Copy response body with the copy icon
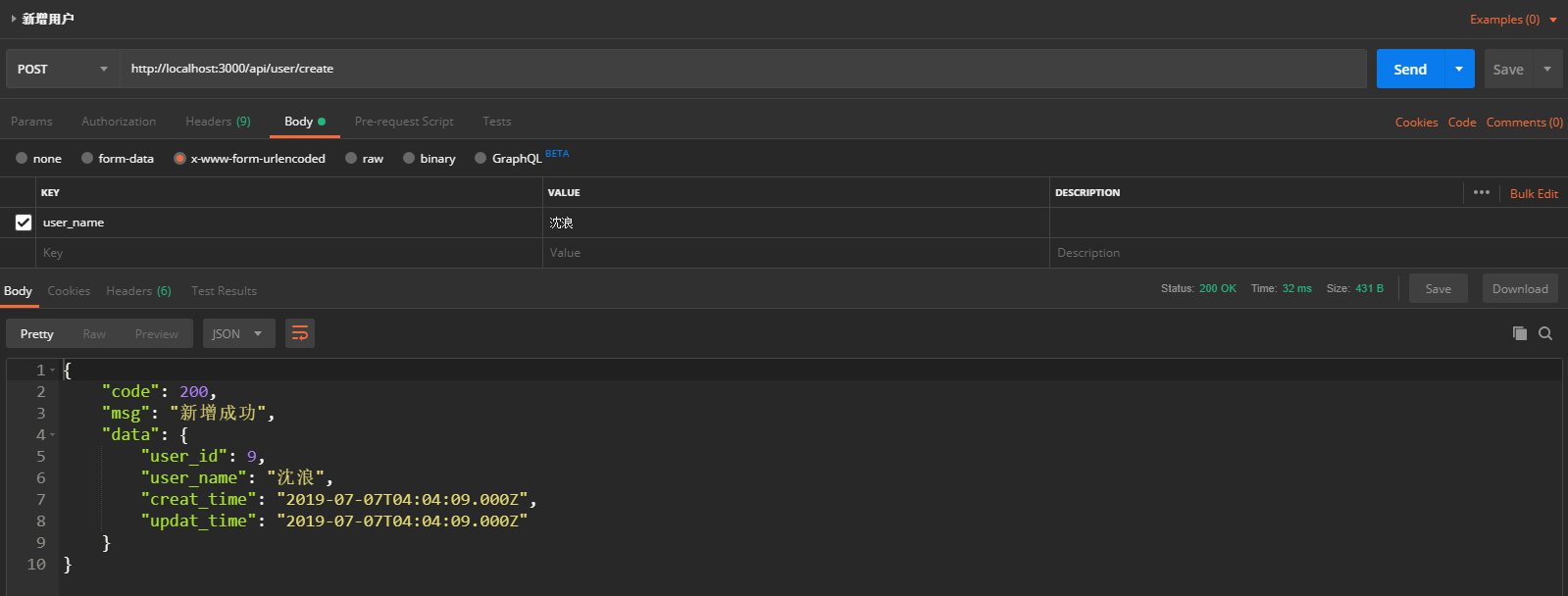Screen dimensions: 1568x596 (x=1519, y=333)
